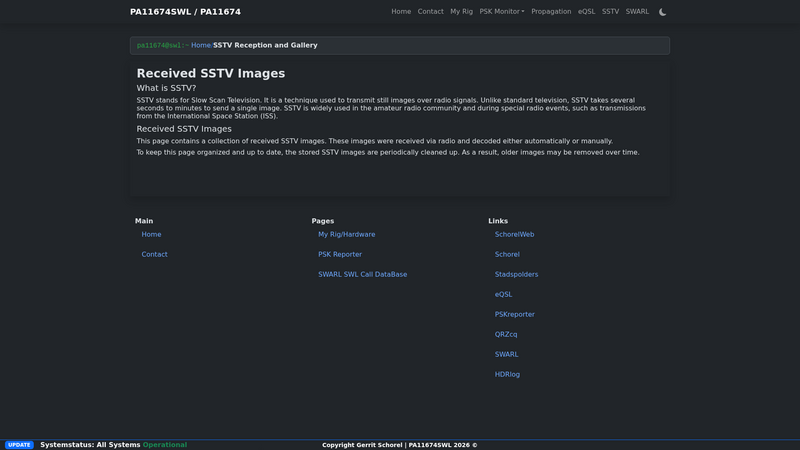Click the PA11674SWL / PA11674 site title

click(185, 12)
